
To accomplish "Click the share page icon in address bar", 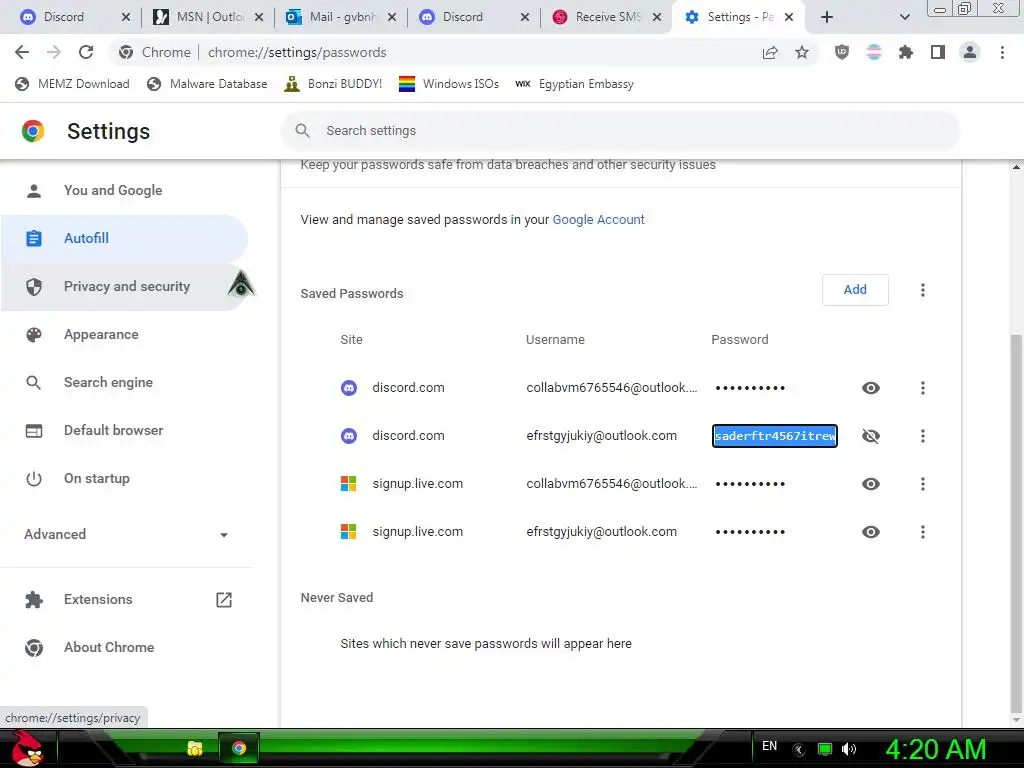I will click(770, 53).
